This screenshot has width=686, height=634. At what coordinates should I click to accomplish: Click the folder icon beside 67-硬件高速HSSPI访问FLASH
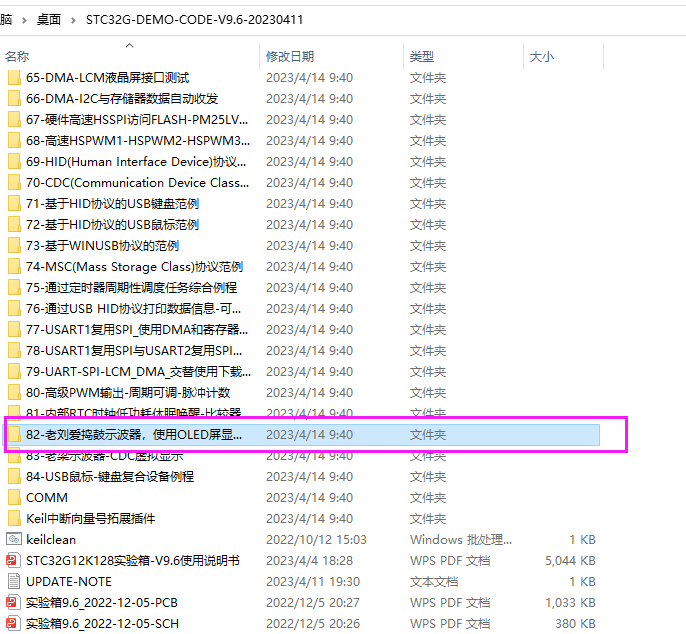(x=14, y=120)
